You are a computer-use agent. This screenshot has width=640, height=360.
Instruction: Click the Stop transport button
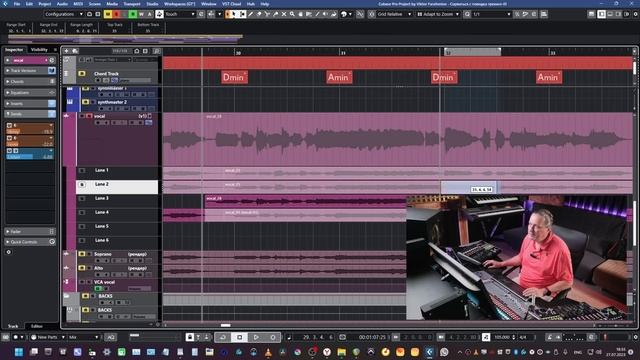(240, 337)
